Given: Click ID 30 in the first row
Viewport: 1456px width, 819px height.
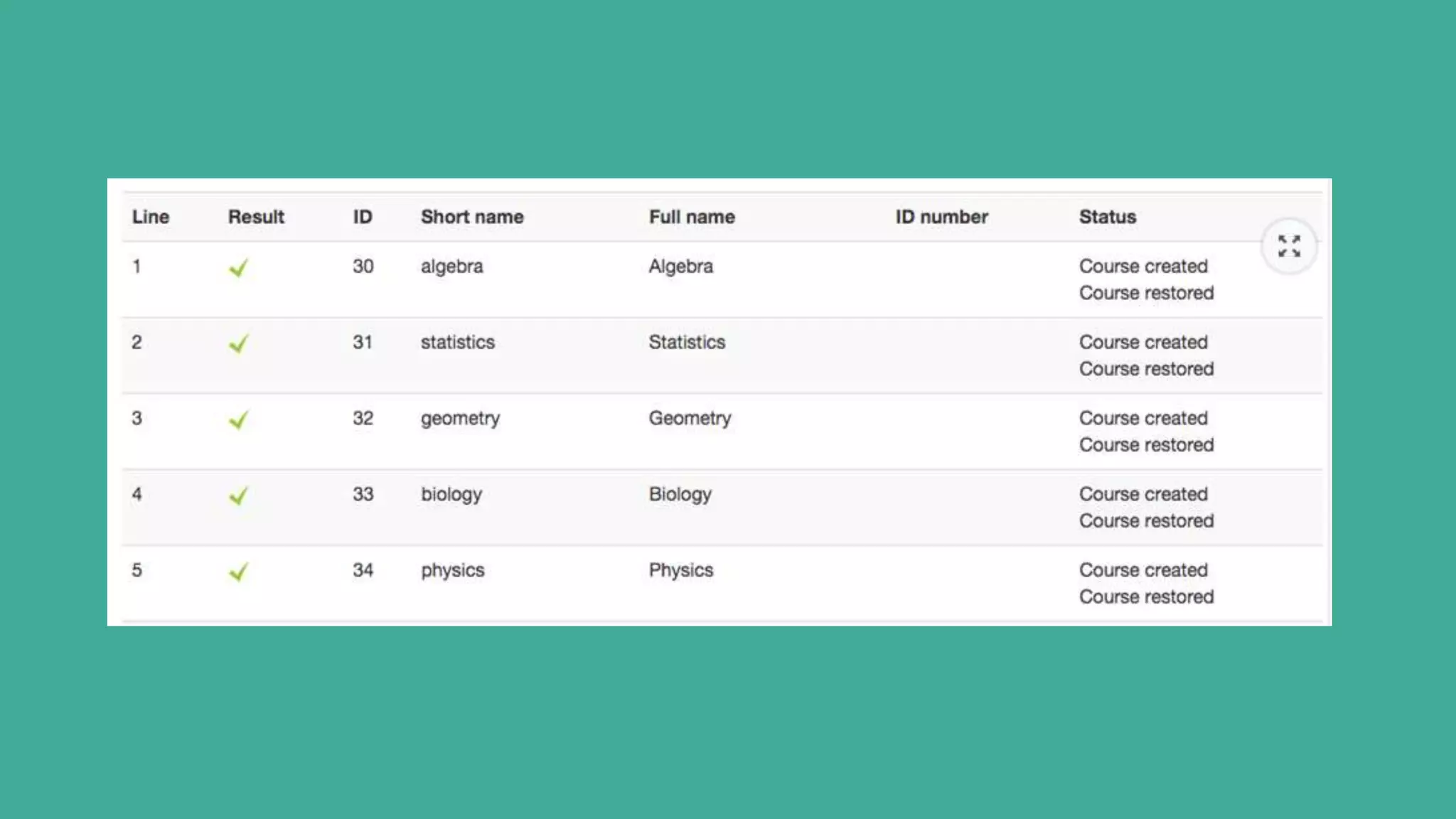Looking at the screenshot, I should tap(363, 267).
